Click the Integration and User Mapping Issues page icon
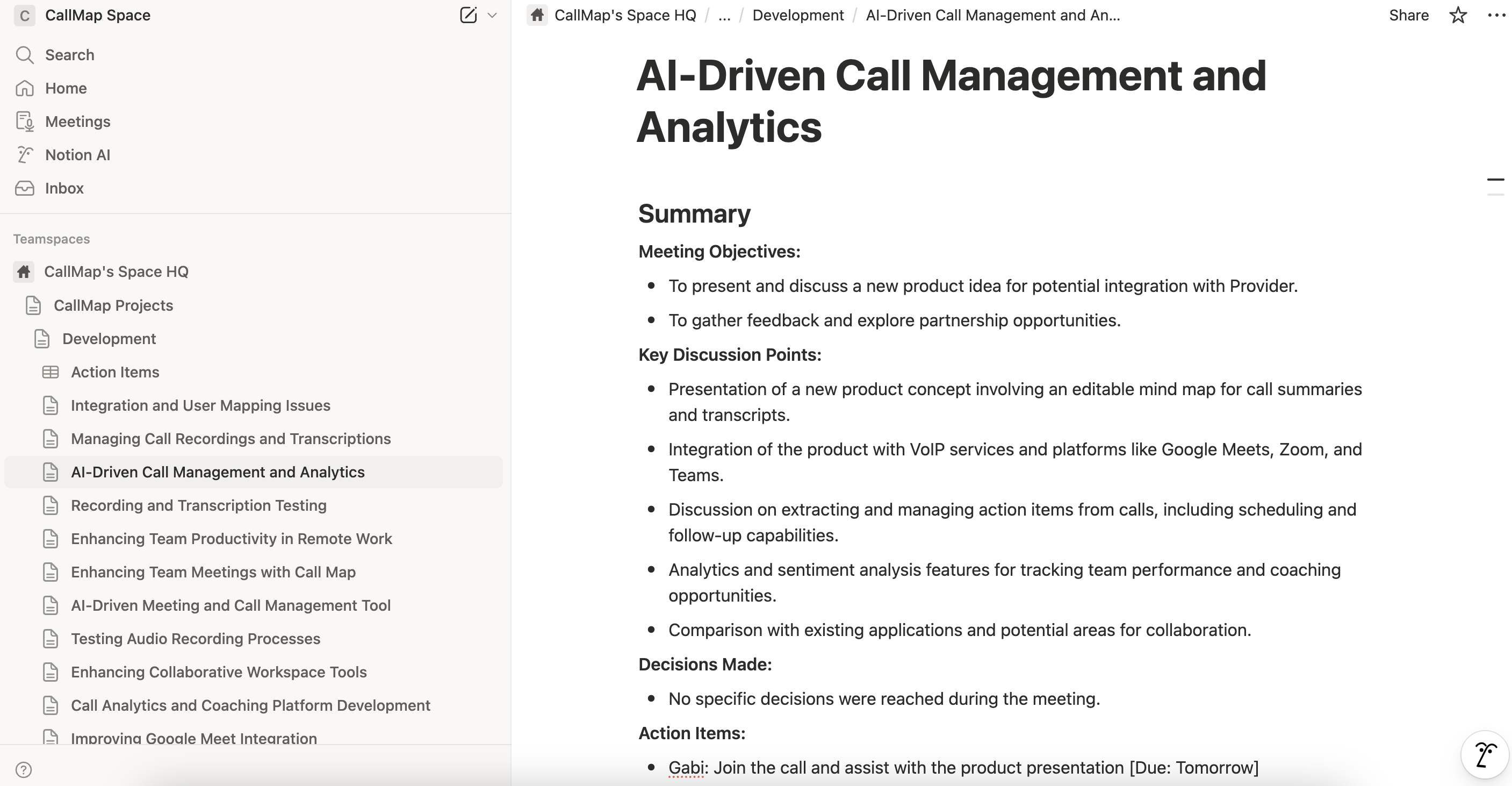Viewport: 1512px width, 786px height. [x=51, y=405]
